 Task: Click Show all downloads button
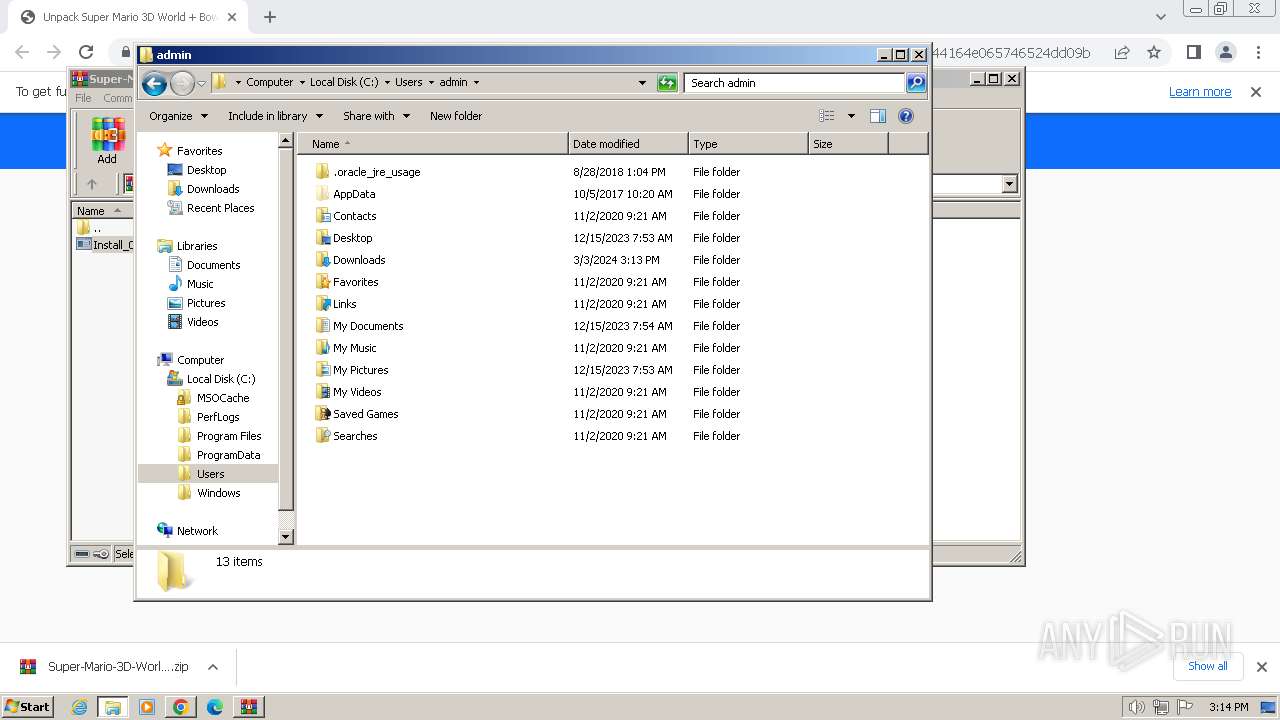[1207, 666]
